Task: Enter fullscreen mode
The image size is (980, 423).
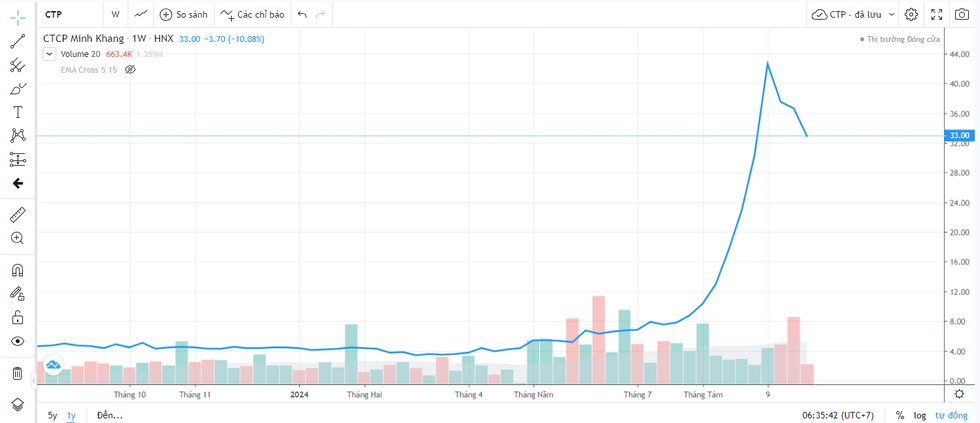Action: (936, 14)
